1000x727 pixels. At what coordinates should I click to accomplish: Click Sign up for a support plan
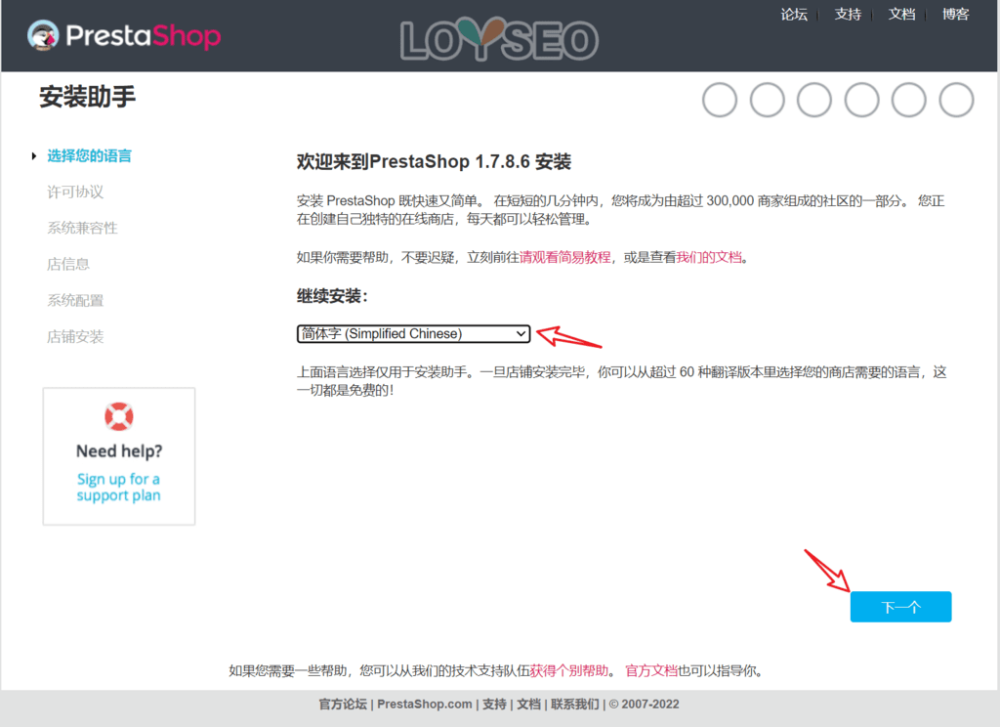point(119,487)
